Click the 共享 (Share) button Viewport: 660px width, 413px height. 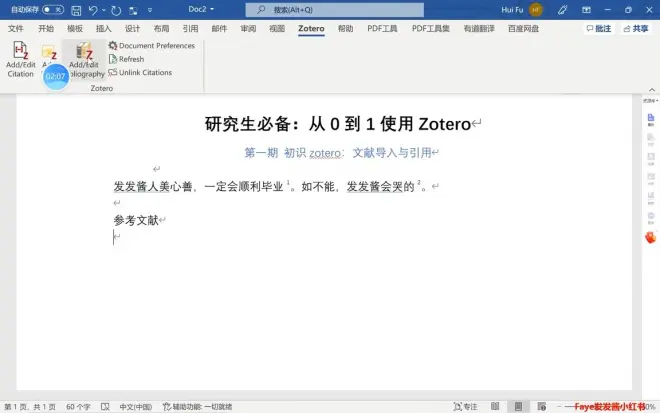point(636,29)
